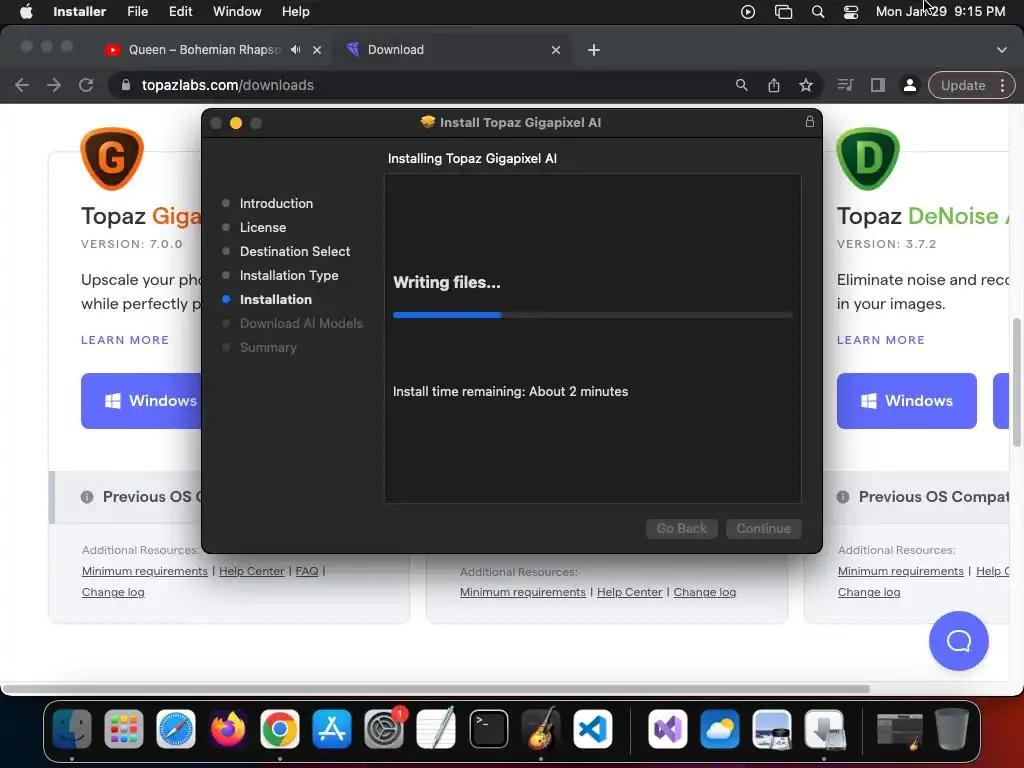Open Help Center link in middle card
The height and width of the screenshot is (768, 1024).
pos(630,592)
